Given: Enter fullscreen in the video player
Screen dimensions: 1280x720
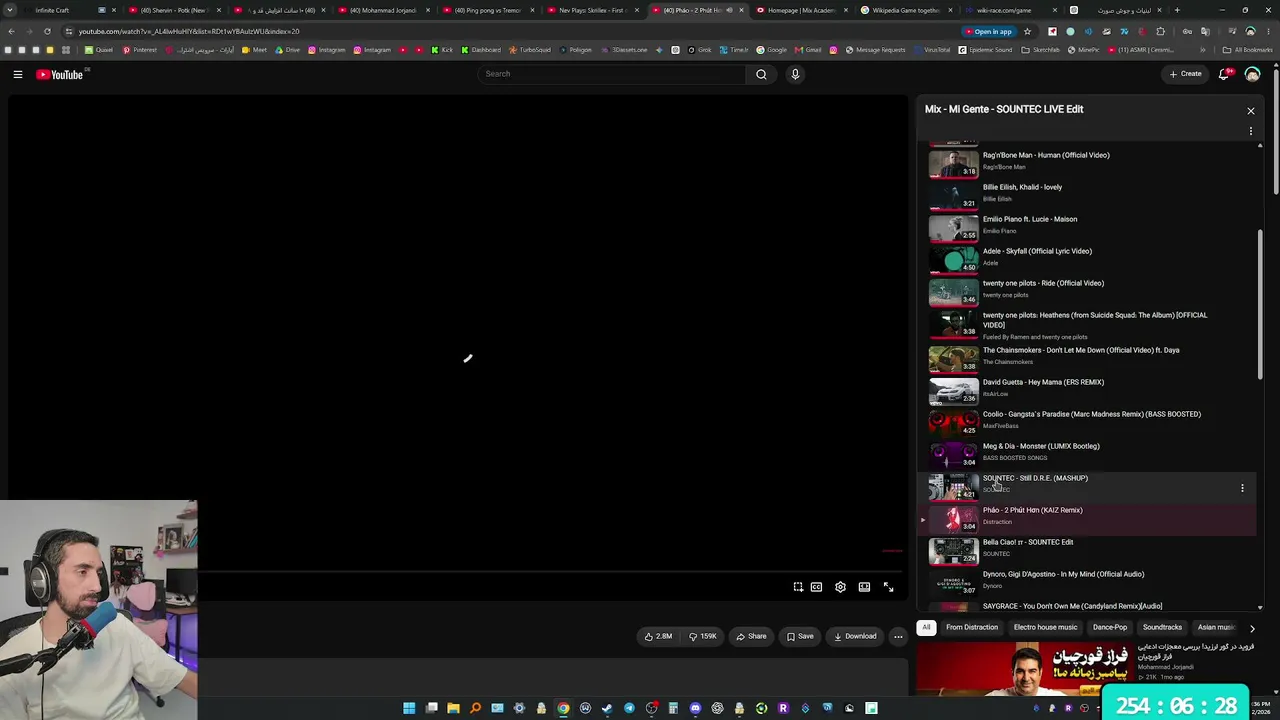Looking at the screenshot, I should click(888, 587).
